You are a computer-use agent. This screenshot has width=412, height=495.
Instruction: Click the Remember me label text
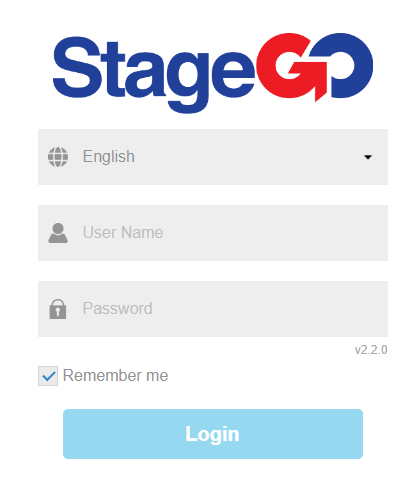point(115,375)
